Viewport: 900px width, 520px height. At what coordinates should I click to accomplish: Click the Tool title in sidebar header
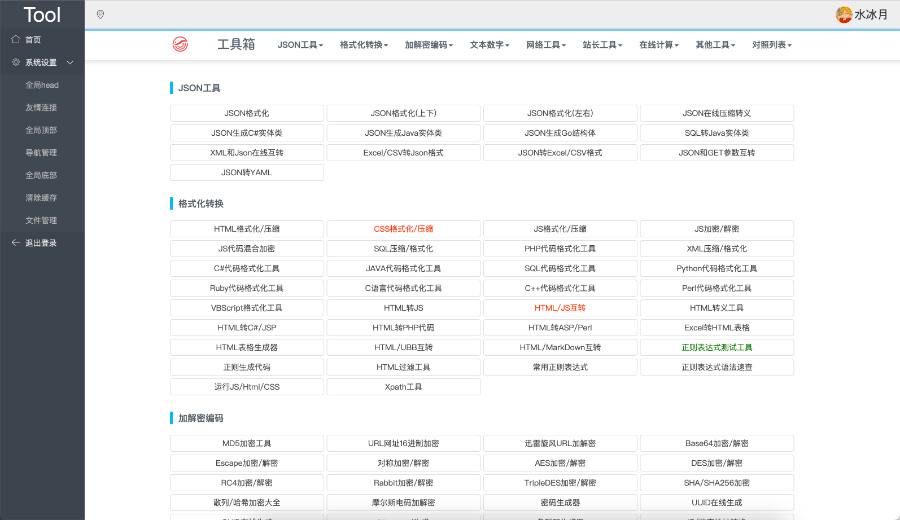[42, 14]
